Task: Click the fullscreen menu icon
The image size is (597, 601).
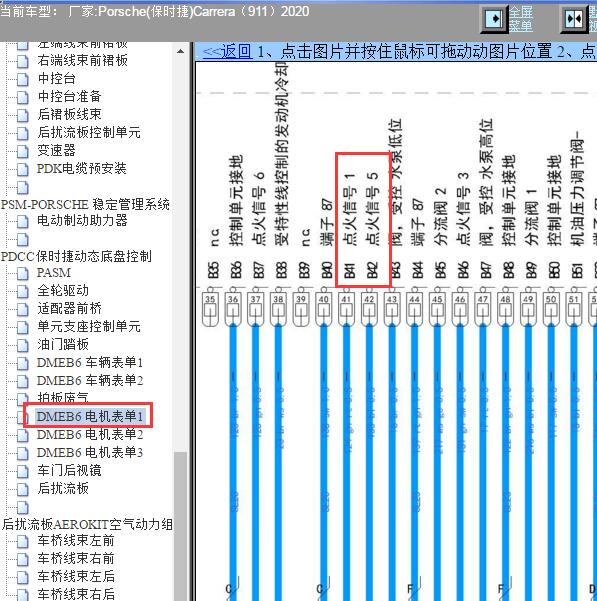Action: [494, 18]
